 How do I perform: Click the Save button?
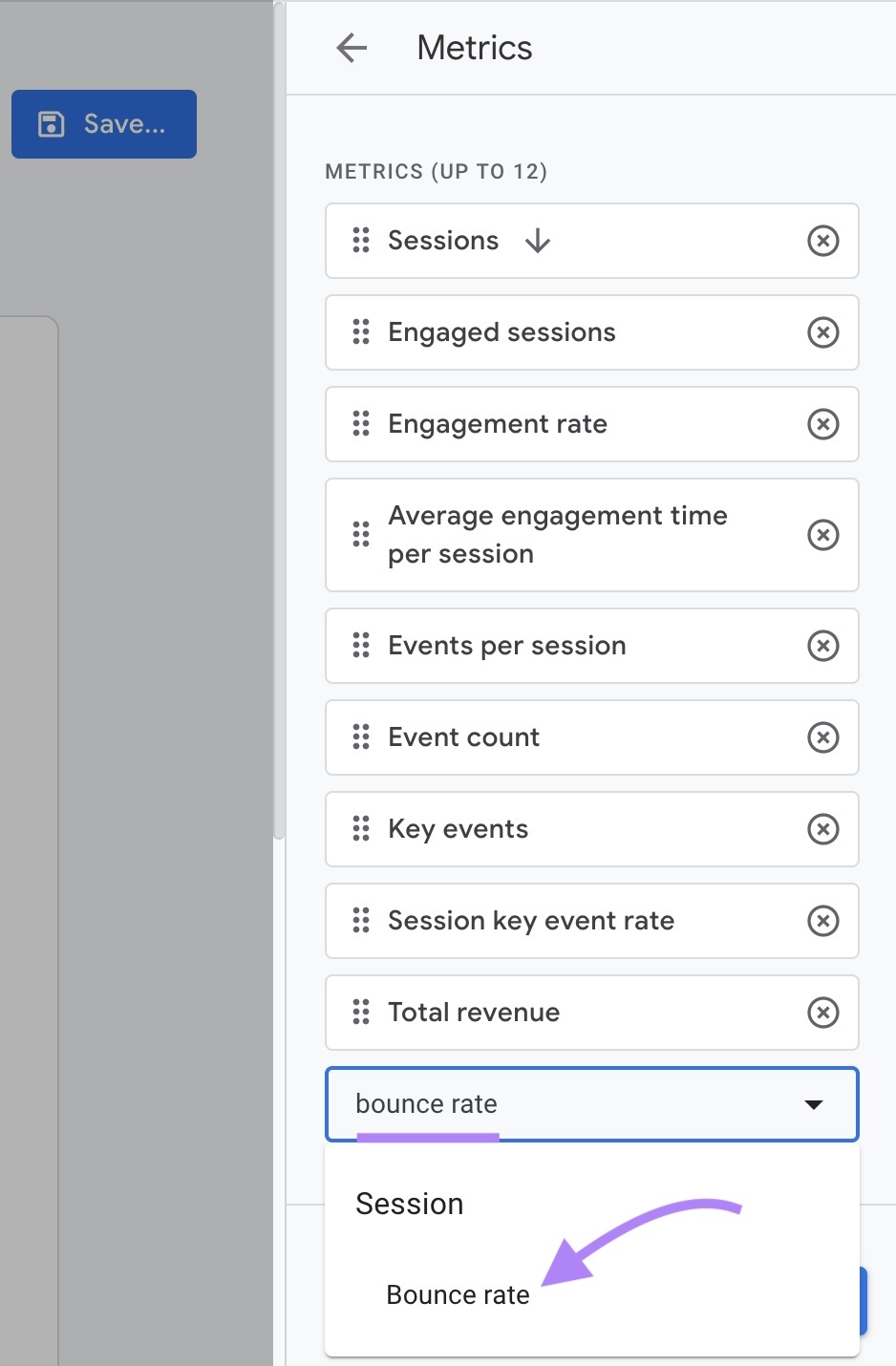[103, 123]
